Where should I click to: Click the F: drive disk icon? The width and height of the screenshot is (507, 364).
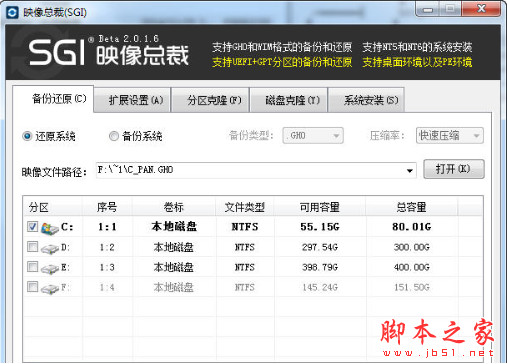coord(50,288)
